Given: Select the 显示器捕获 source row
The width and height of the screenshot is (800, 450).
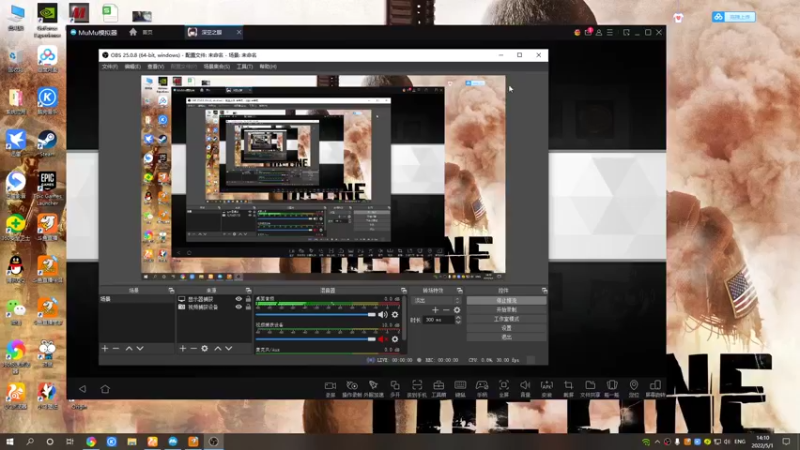Looking at the screenshot, I should click(214, 299).
